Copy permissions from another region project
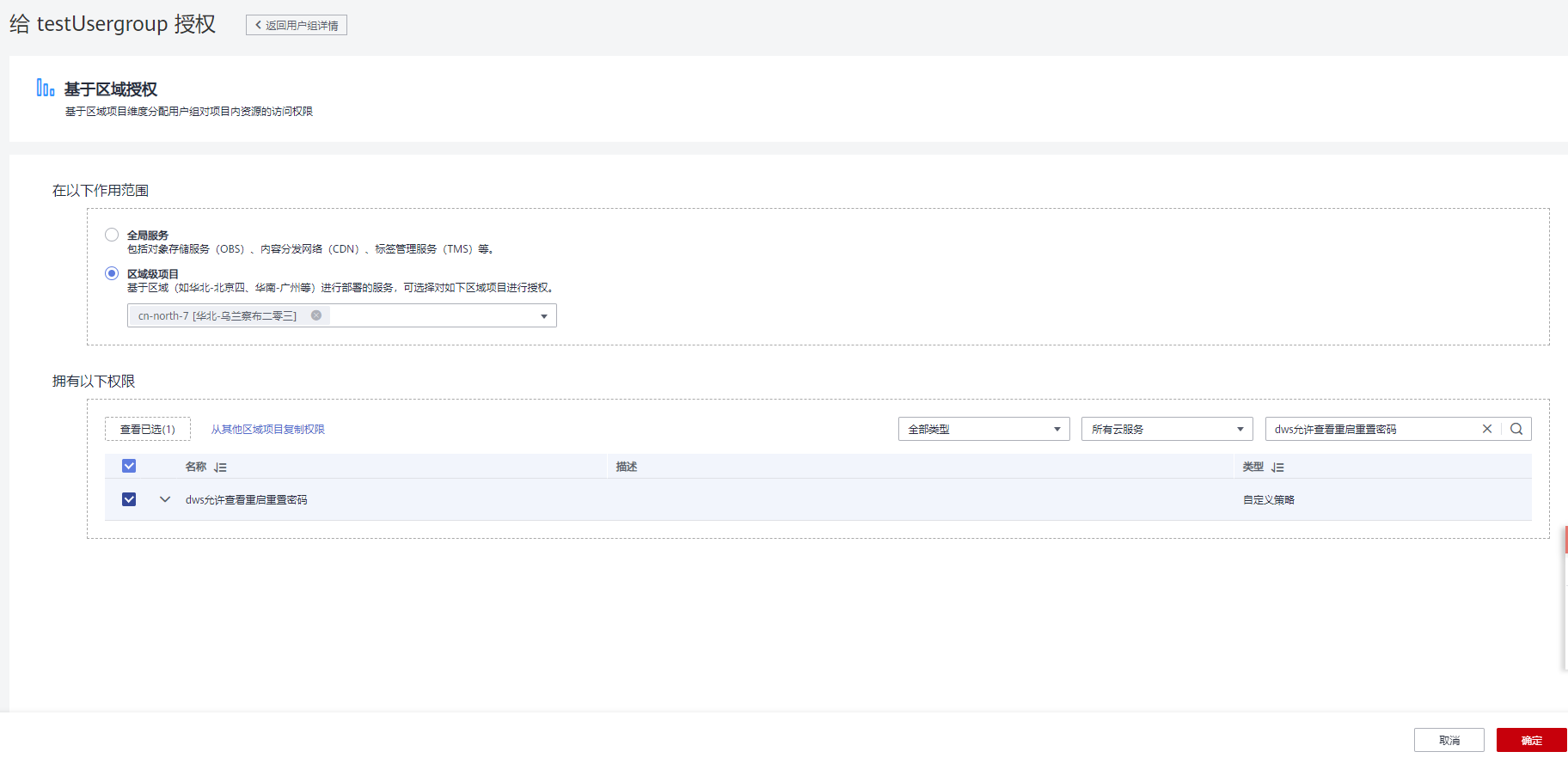Viewport: 1568px width, 764px height. 267,429
